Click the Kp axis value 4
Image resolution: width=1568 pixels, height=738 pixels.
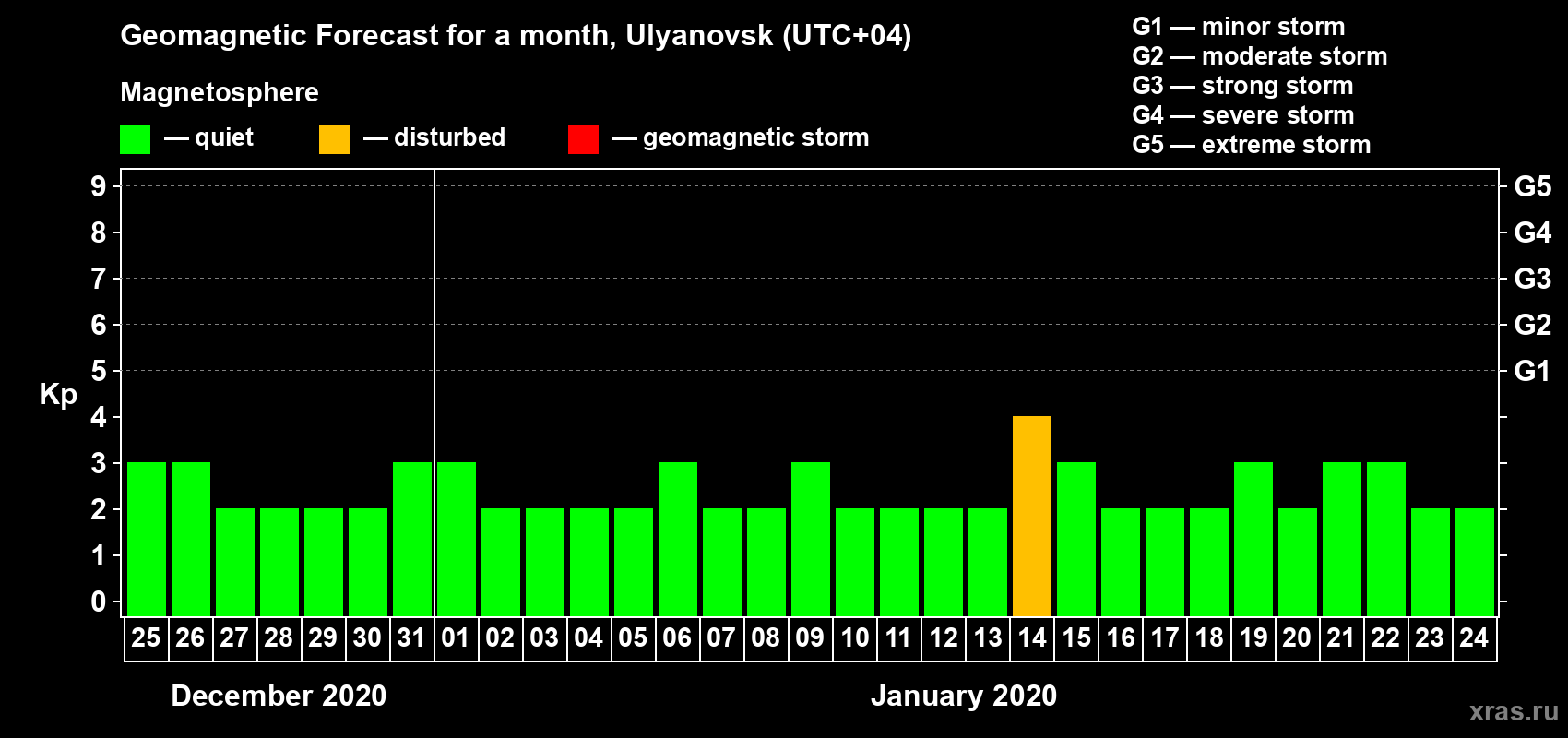click(98, 417)
